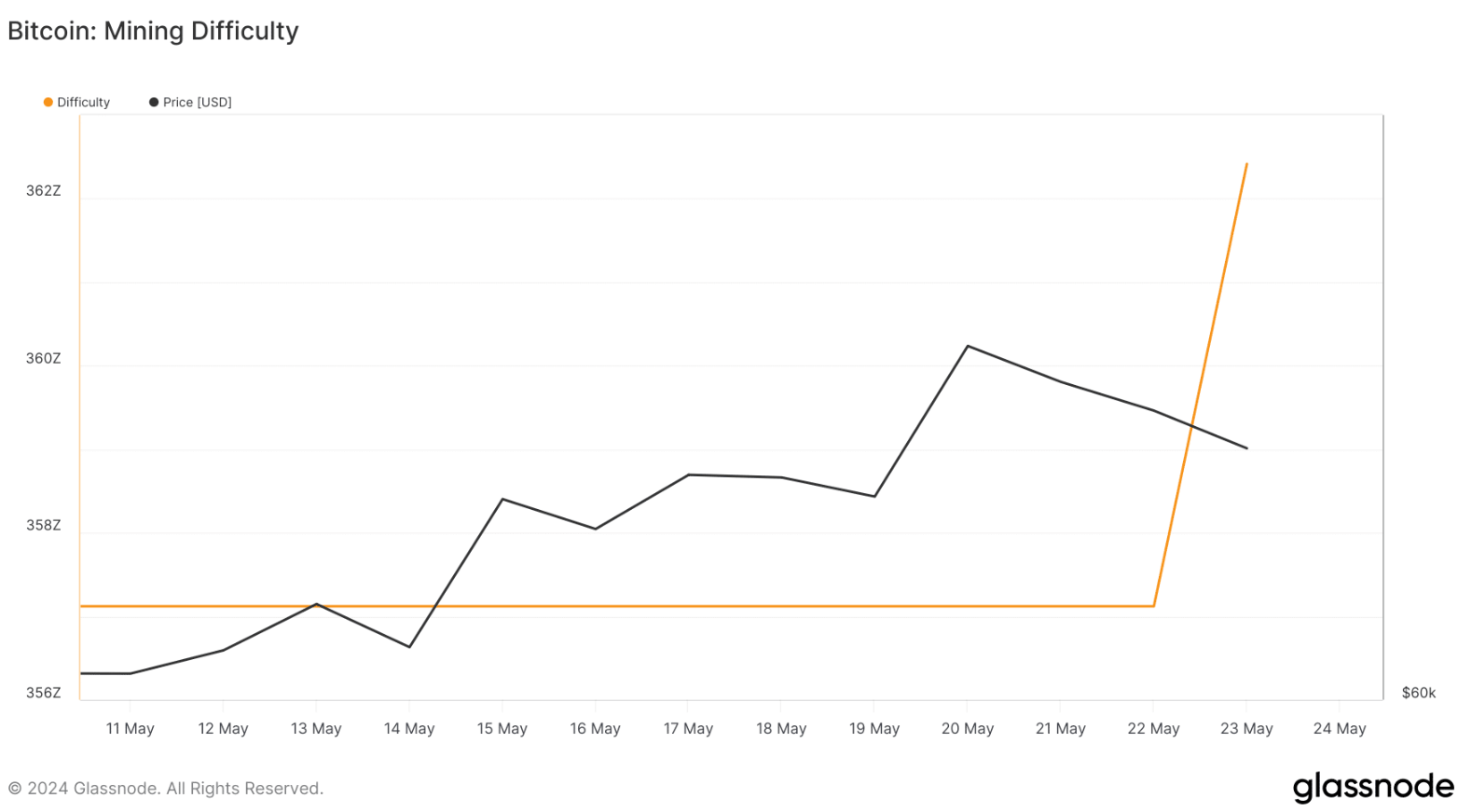
Task: Click the Bitcoin: Mining Difficulty title
Action: (x=153, y=31)
